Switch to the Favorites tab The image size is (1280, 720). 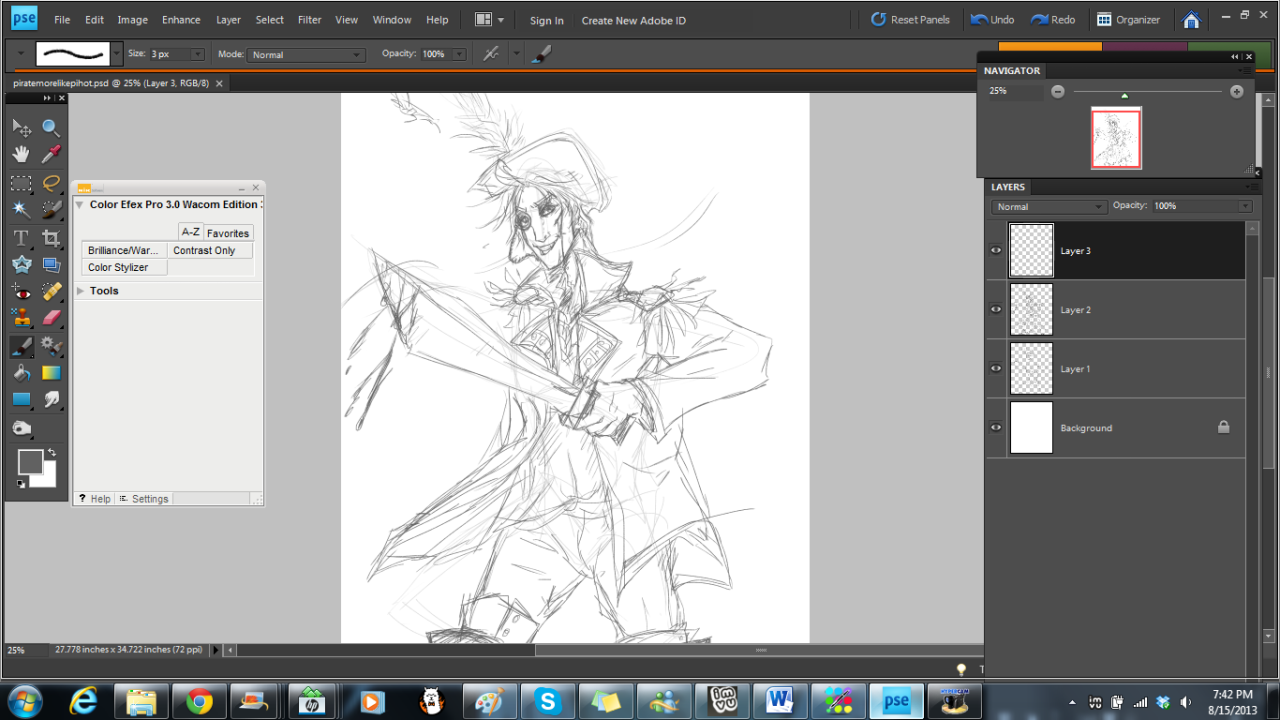(228, 233)
